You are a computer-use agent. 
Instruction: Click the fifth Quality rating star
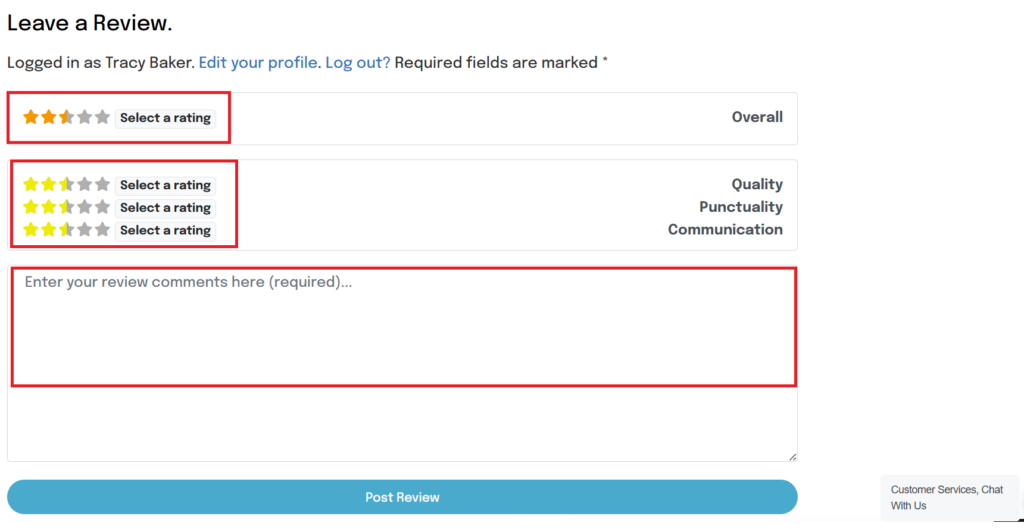click(102, 185)
